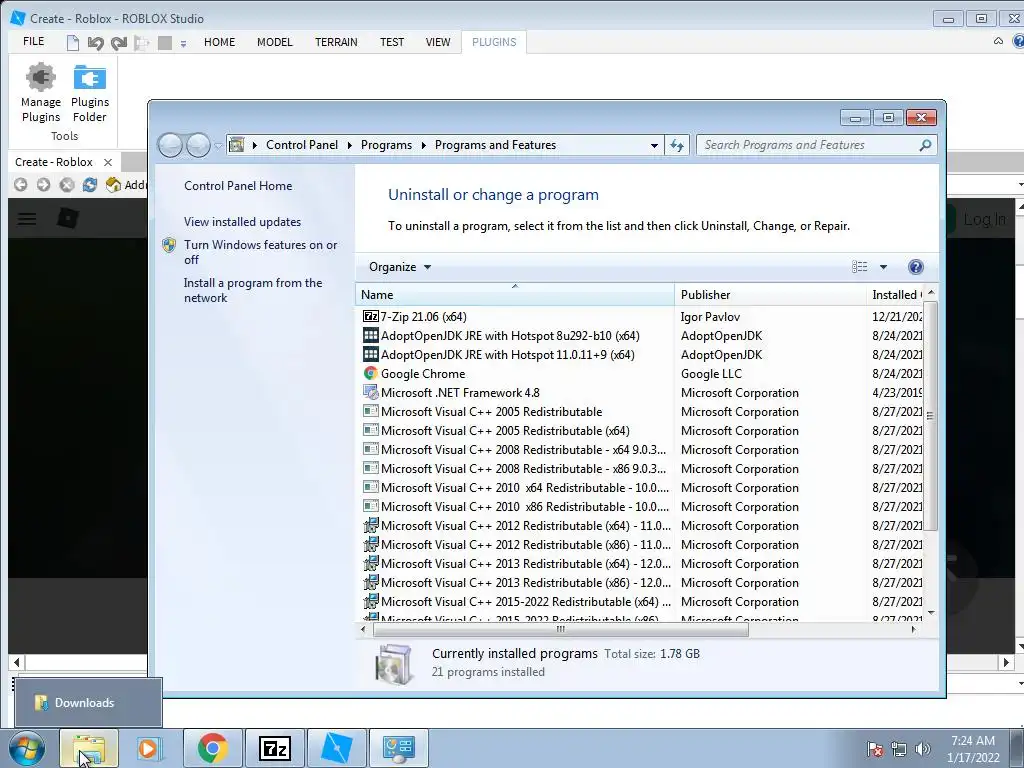Click the Undo arrow in Roblox Studio toolbar
Image resolution: width=1024 pixels, height=768 pixels.
(95, 43)
